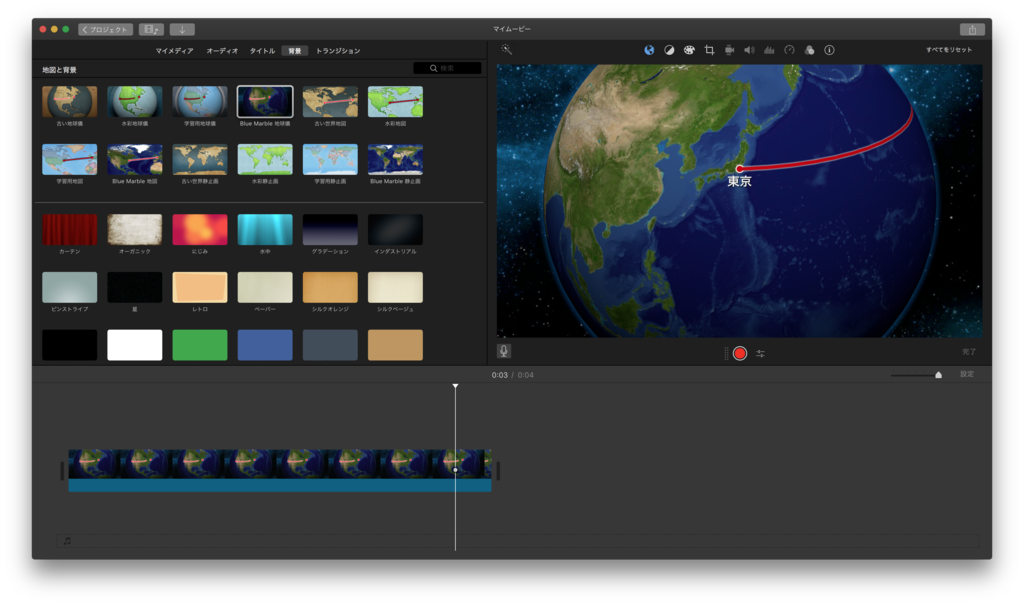
Task: Select the 古い世界地図 map thumbnail
Action: (330, 102)
